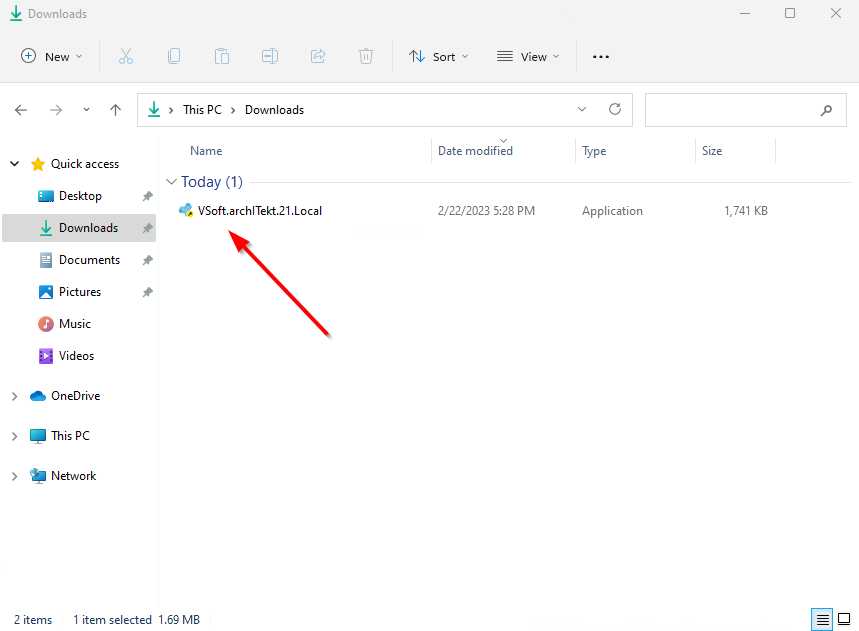Expand the This PC tree node
The image size is (859, 631).
click(x=15, y=436)
